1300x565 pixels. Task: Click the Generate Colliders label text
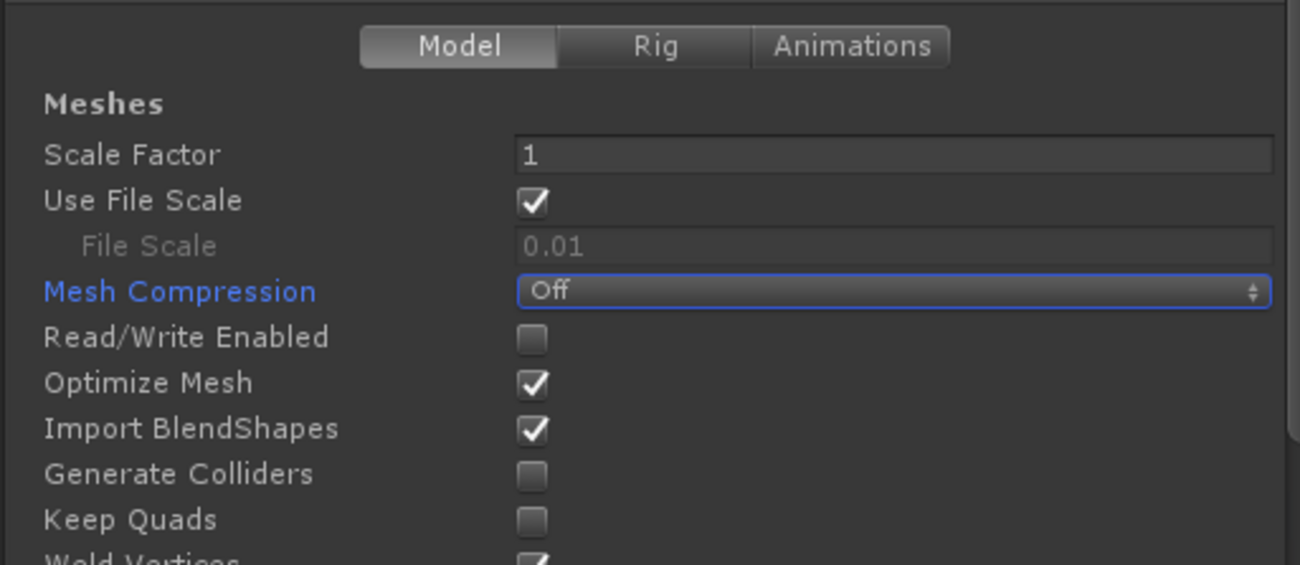coord(178,474)
